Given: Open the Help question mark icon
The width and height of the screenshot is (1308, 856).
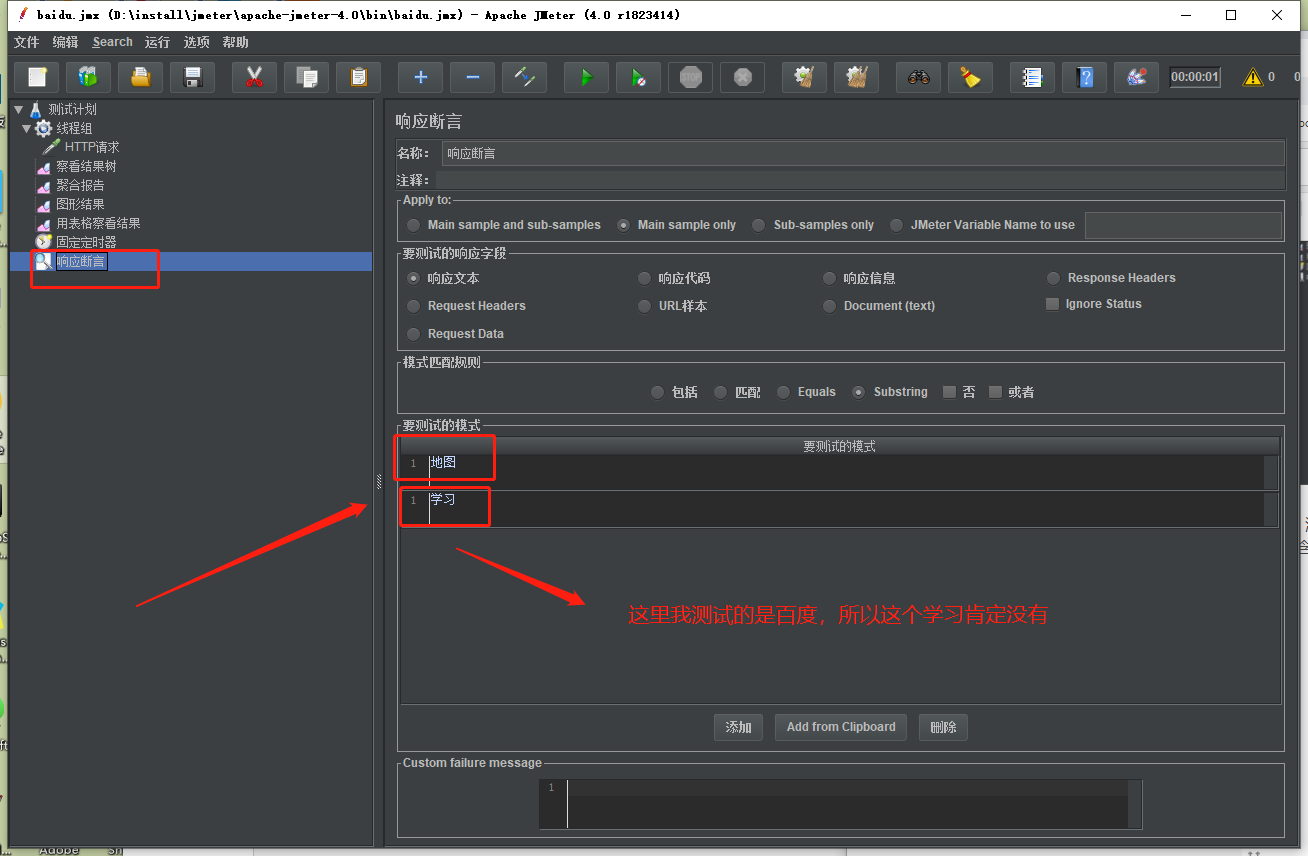Looking at the screenshot, I should tap(1085, 77).
